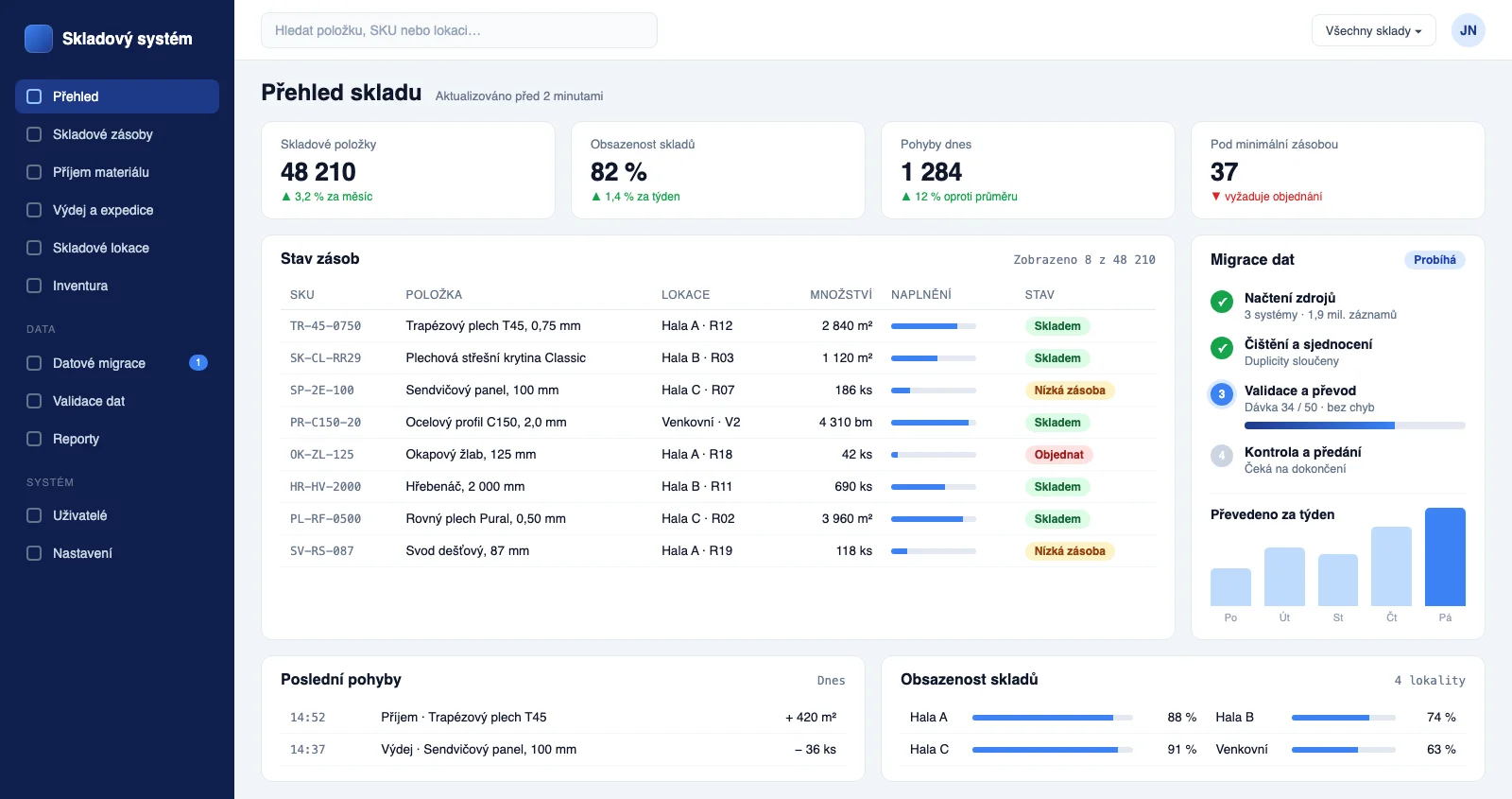The width and height of the screenshot is (1512, 799).
Task: Click the icon next to Validace dat
Action: click(x=34, y=401)
